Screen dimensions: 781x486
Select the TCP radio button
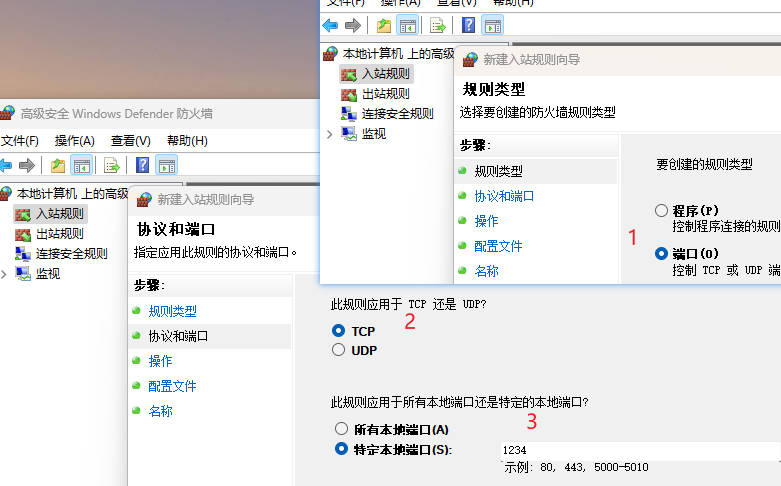pos(338,331)
